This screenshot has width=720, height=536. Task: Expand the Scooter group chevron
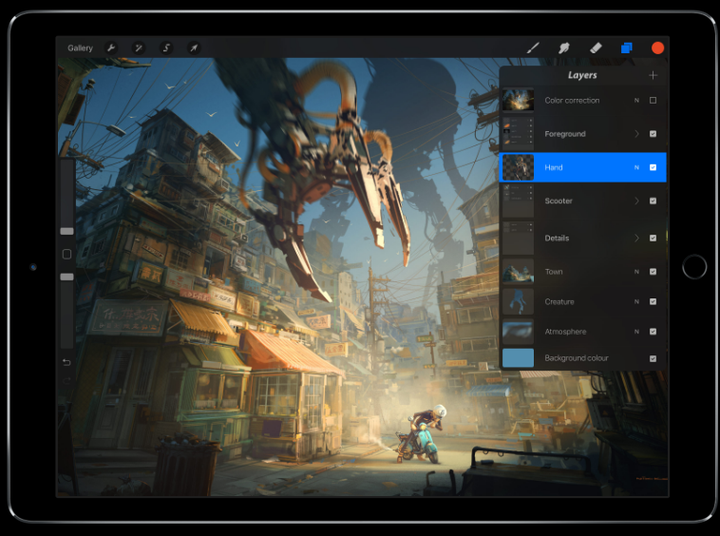tap(637, 201)
